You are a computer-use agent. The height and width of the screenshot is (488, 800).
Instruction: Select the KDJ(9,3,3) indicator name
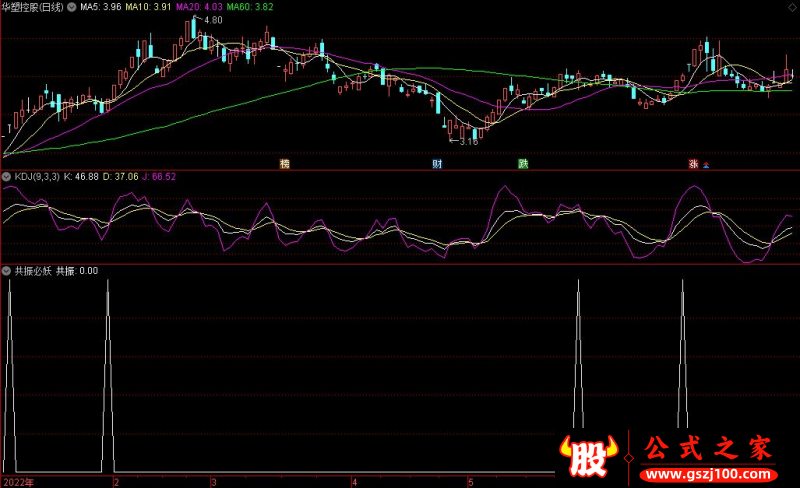[37, 177]
